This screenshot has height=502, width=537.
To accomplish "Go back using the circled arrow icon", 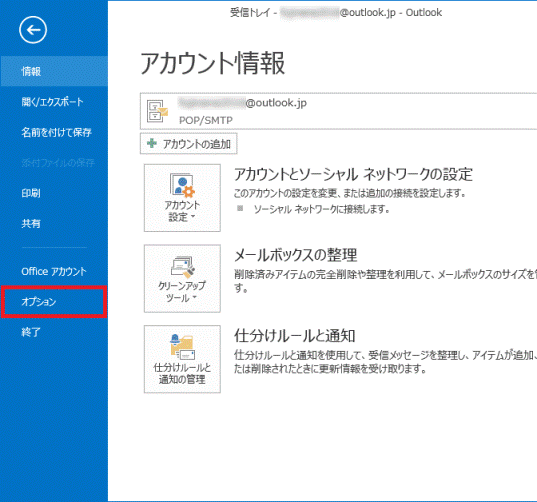I will (x=33, y=30).
